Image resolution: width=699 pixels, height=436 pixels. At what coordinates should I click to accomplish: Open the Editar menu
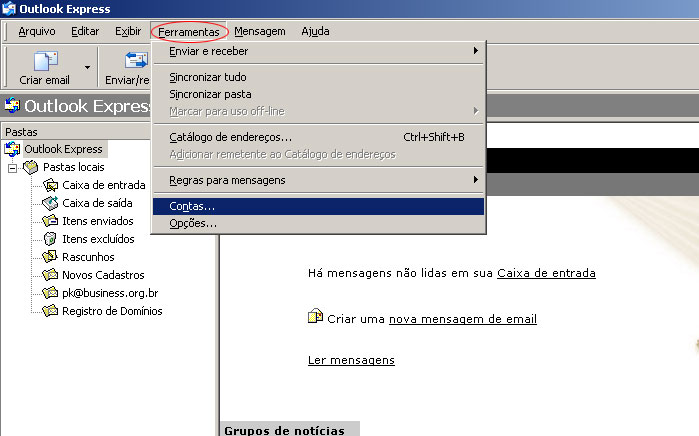coord(85,31)
